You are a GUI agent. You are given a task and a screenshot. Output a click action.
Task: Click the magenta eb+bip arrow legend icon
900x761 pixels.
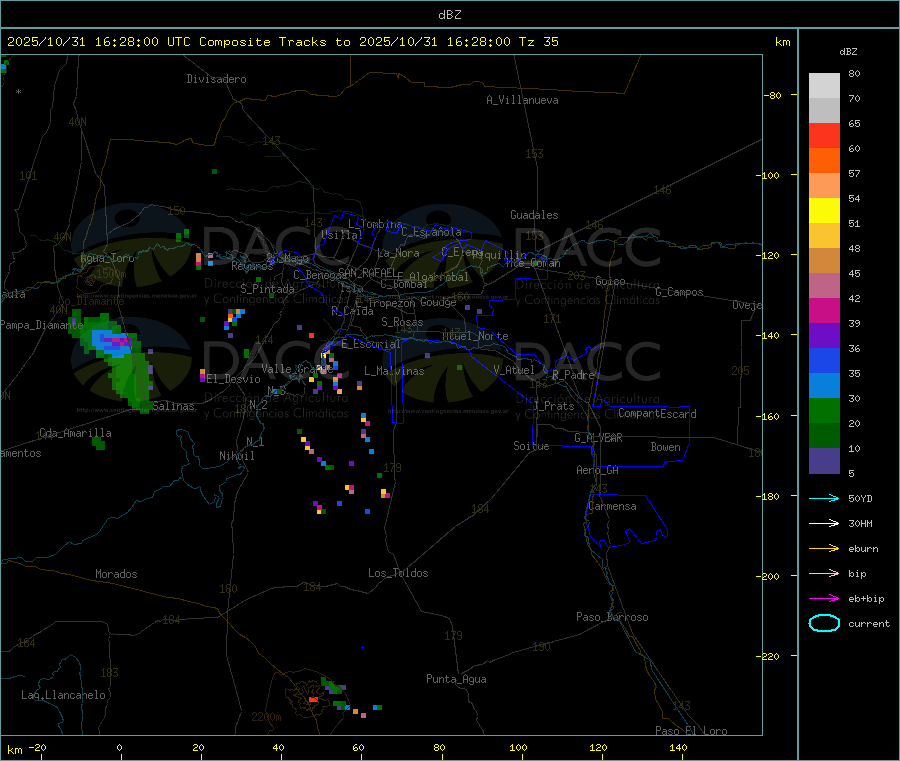coord(824,599)
